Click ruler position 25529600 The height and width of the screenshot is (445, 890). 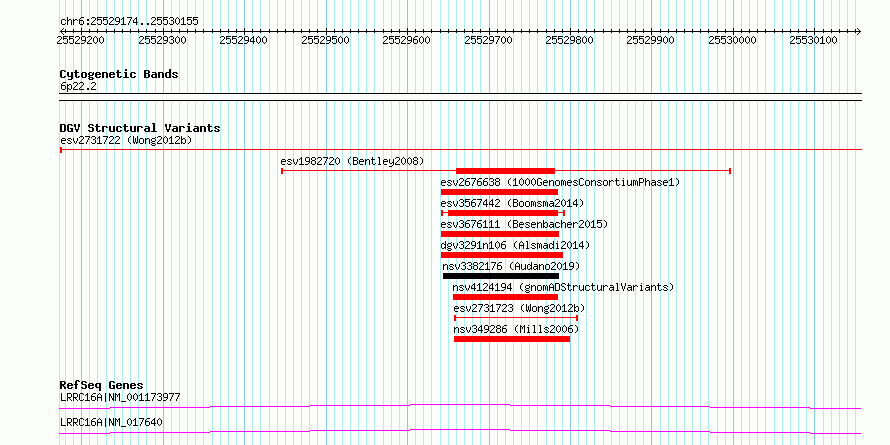406,40
